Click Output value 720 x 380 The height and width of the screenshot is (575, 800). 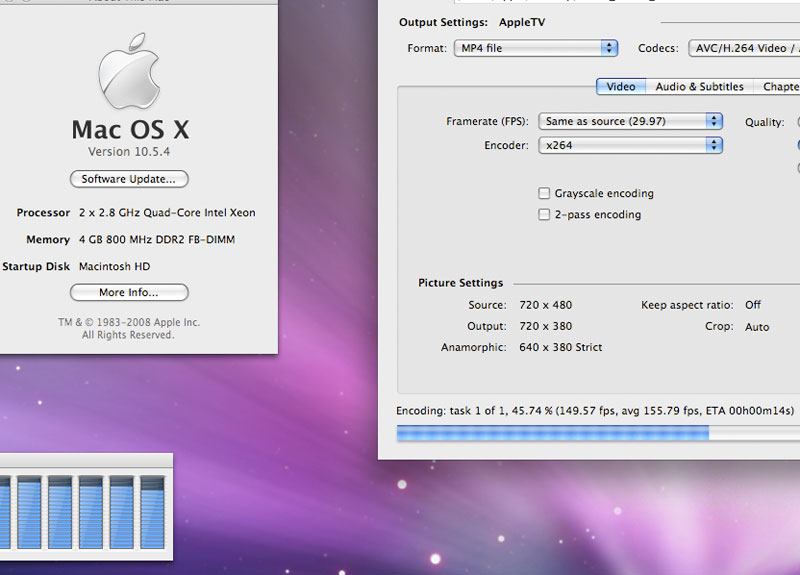tap(546, 326)
